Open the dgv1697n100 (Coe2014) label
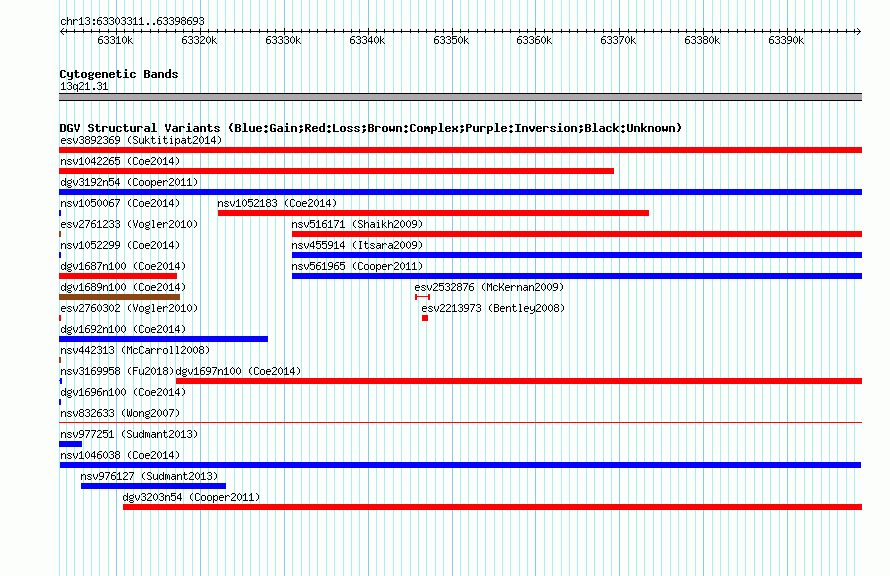 click(x=238, y=371)
